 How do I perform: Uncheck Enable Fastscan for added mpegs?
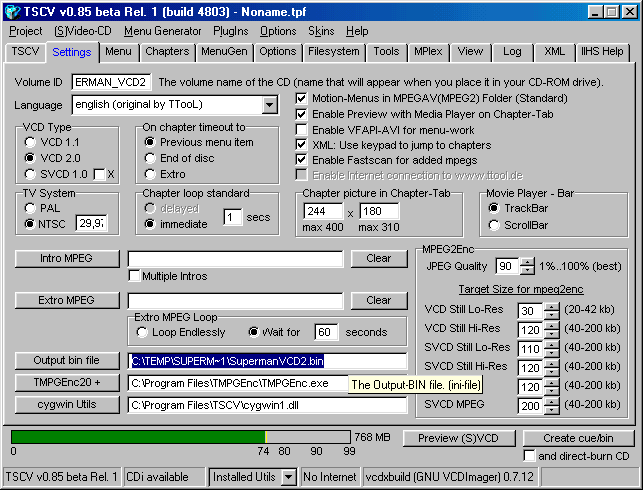coord(302,160)
